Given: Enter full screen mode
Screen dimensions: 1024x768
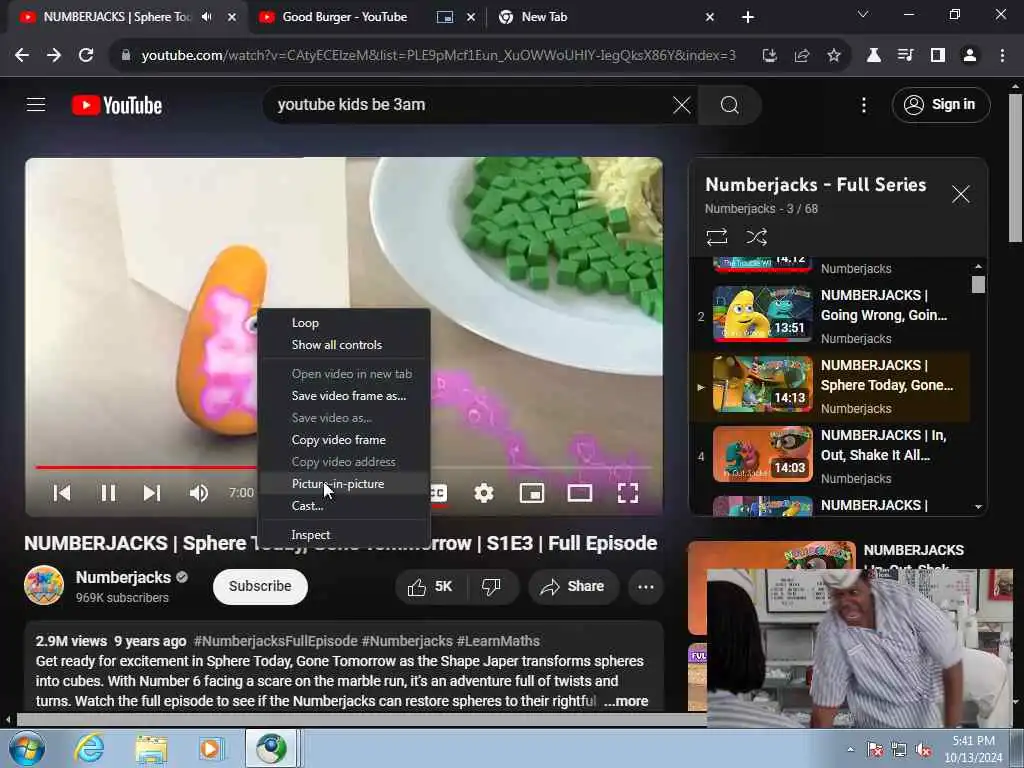Looking at the screenshot, I should (x=628, y=493).
